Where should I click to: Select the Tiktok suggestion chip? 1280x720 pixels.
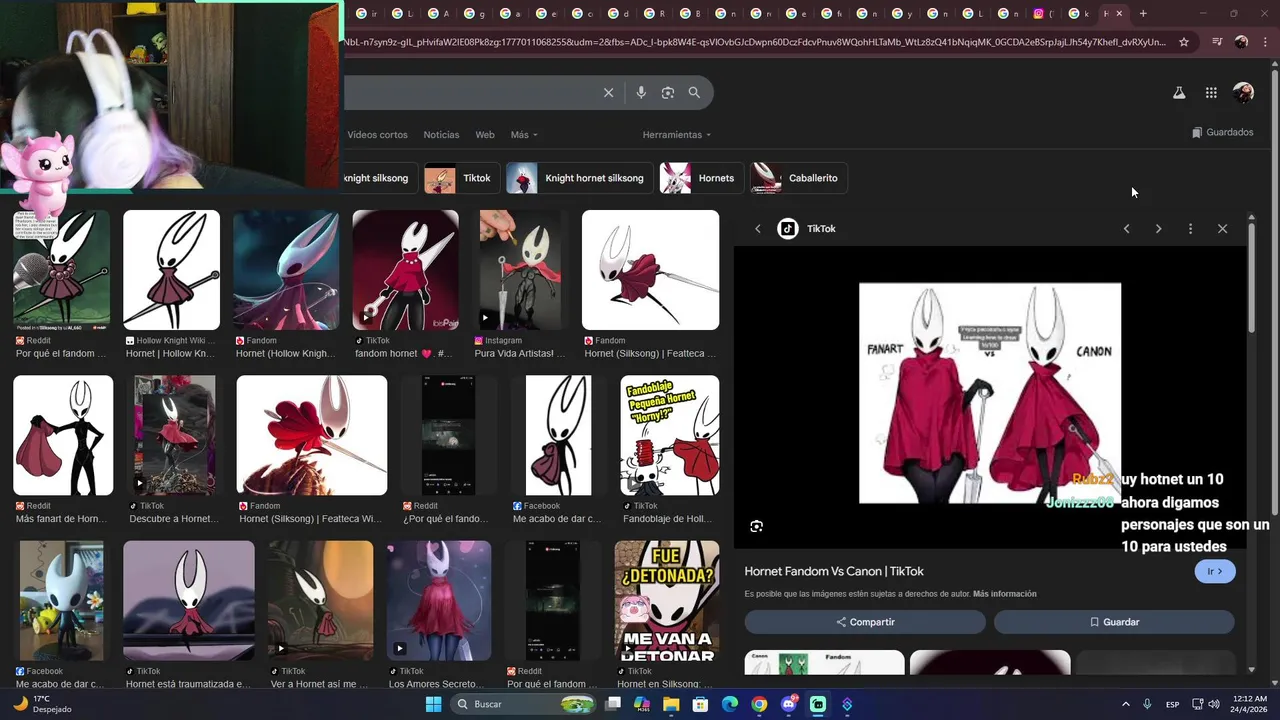(461, 178)
